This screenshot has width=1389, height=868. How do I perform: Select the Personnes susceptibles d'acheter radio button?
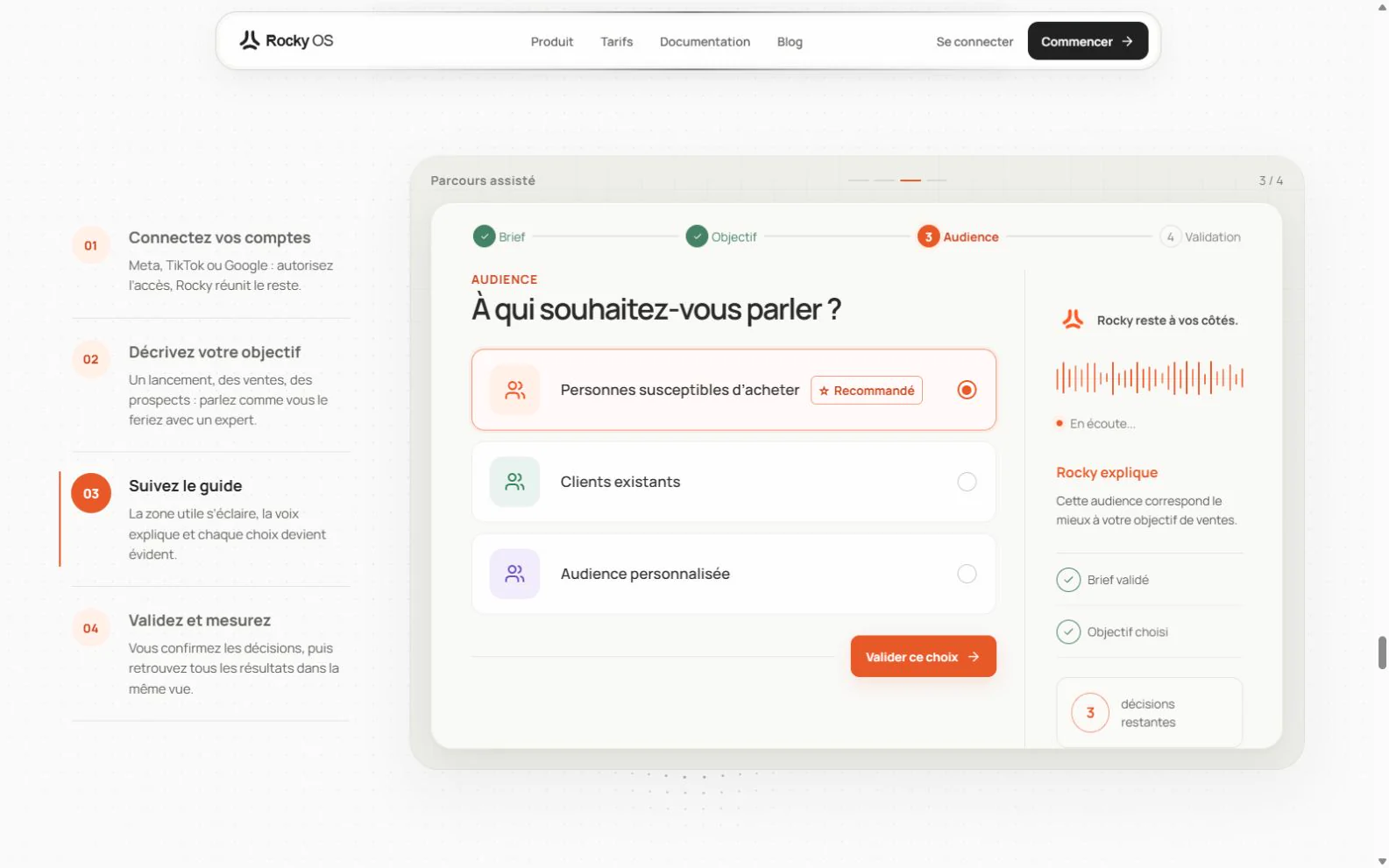point(967,390)
